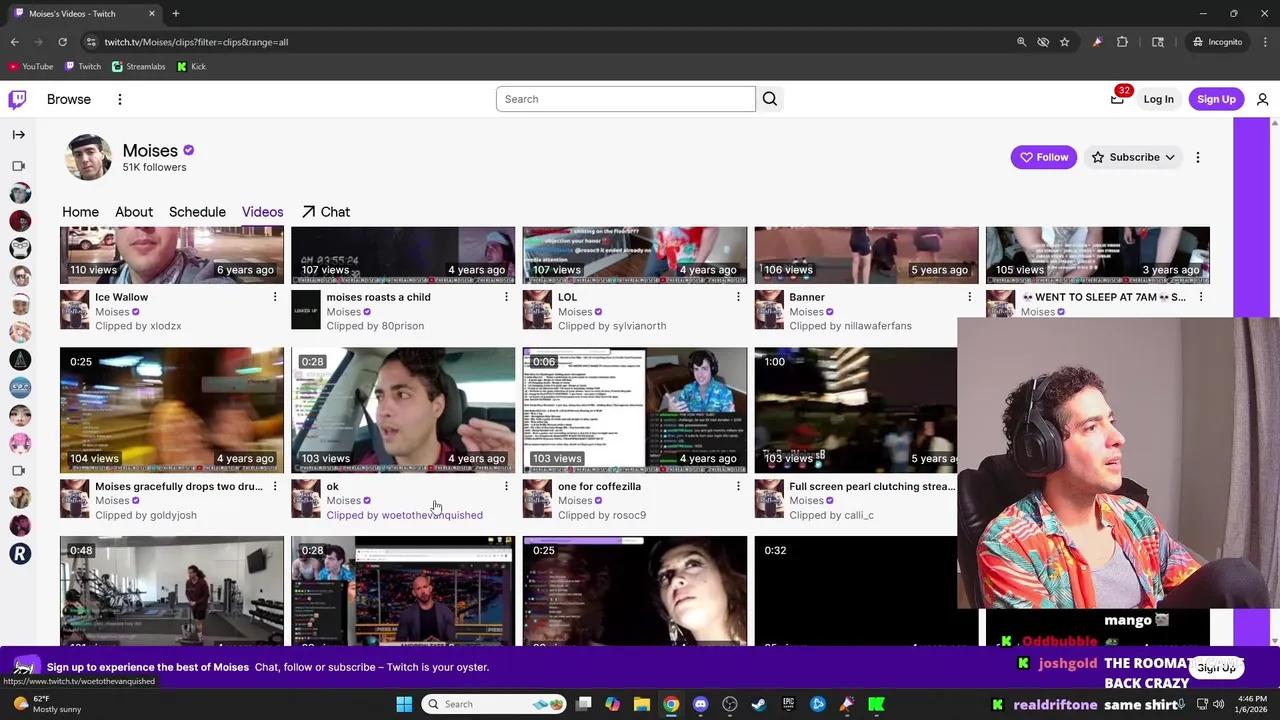Click the Chrome address bar

550,42
